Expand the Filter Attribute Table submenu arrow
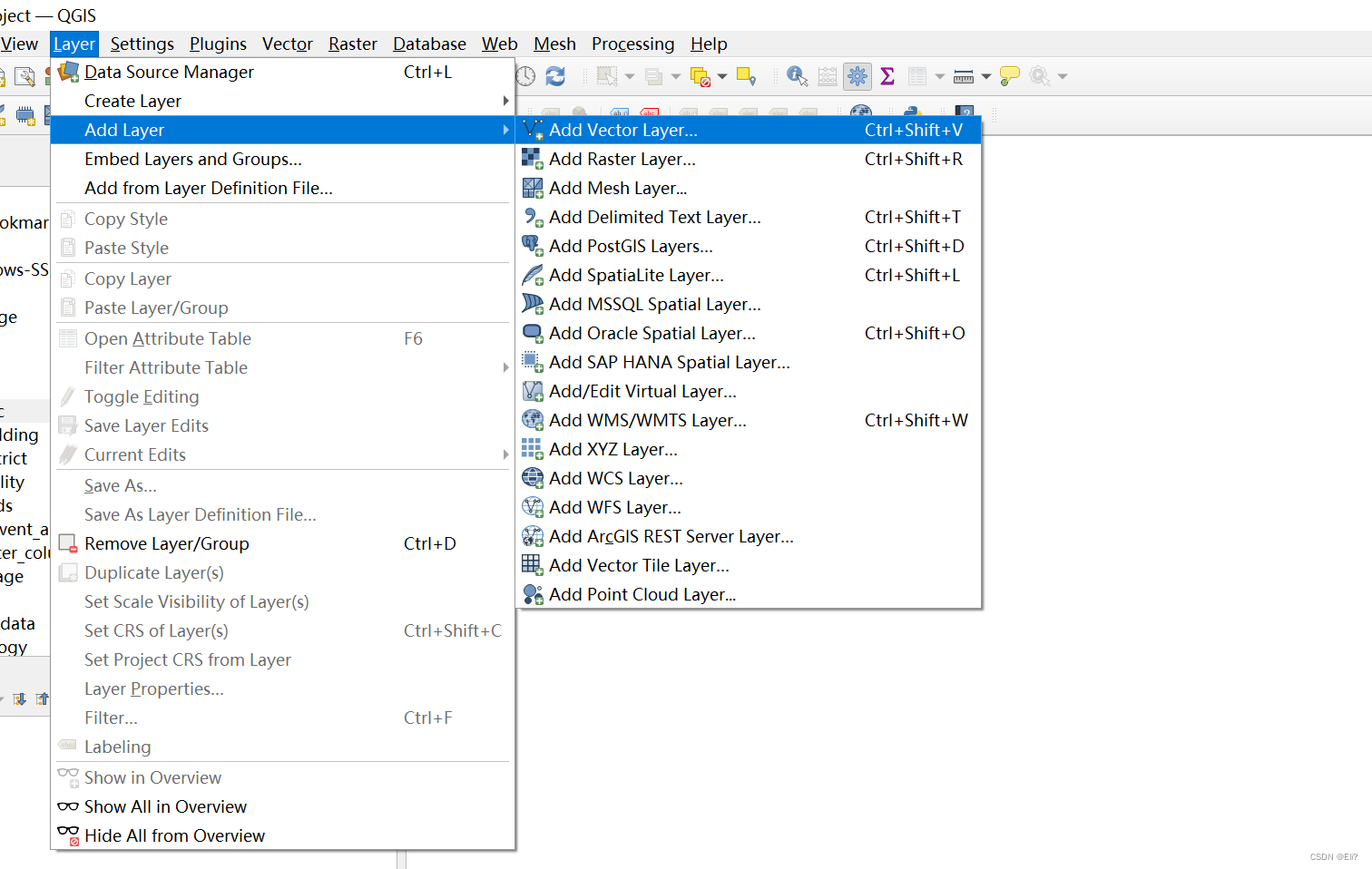Image resolution: width=1372 pixels, height=869 pixels. 506,367
